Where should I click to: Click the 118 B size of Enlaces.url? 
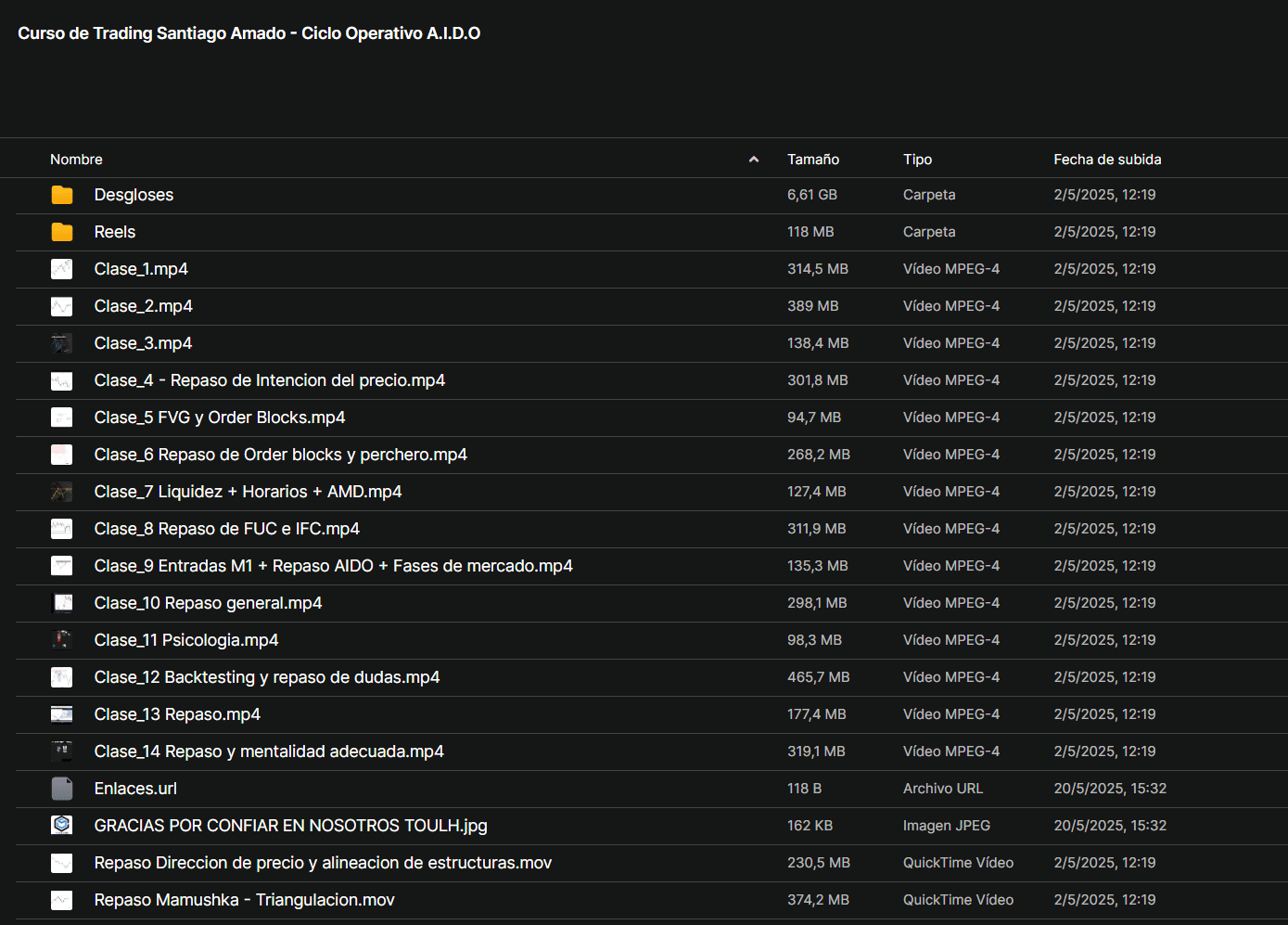tap(804, 789)
